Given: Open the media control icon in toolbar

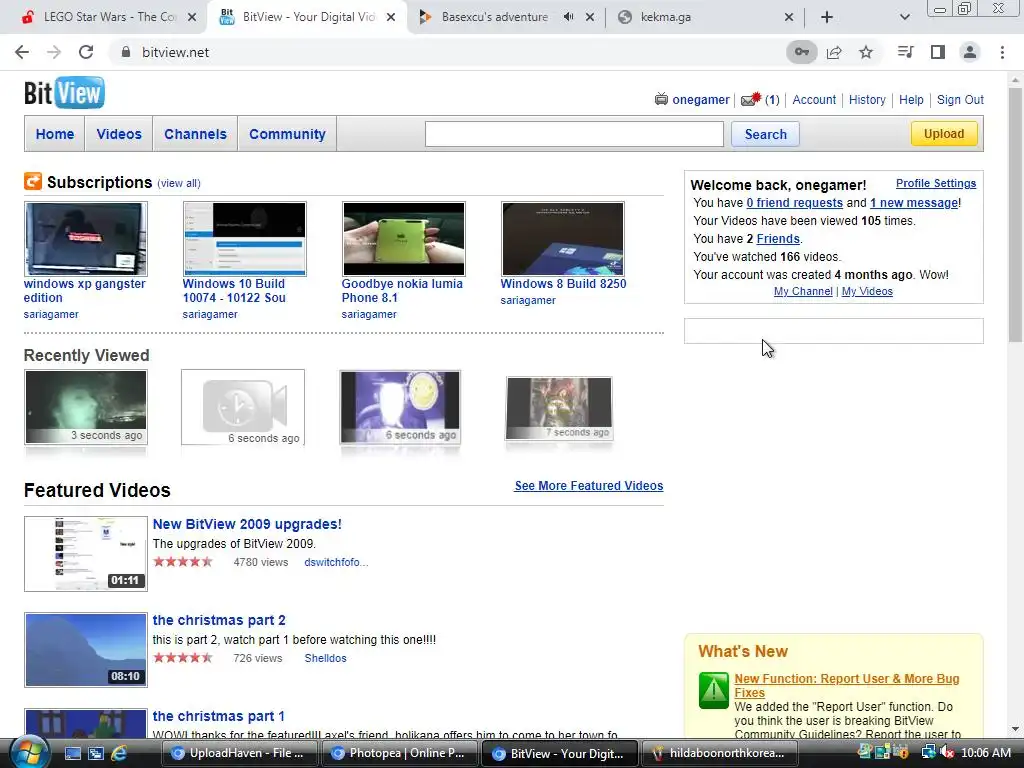Looking at the screenshot, I should coord(905,52).
